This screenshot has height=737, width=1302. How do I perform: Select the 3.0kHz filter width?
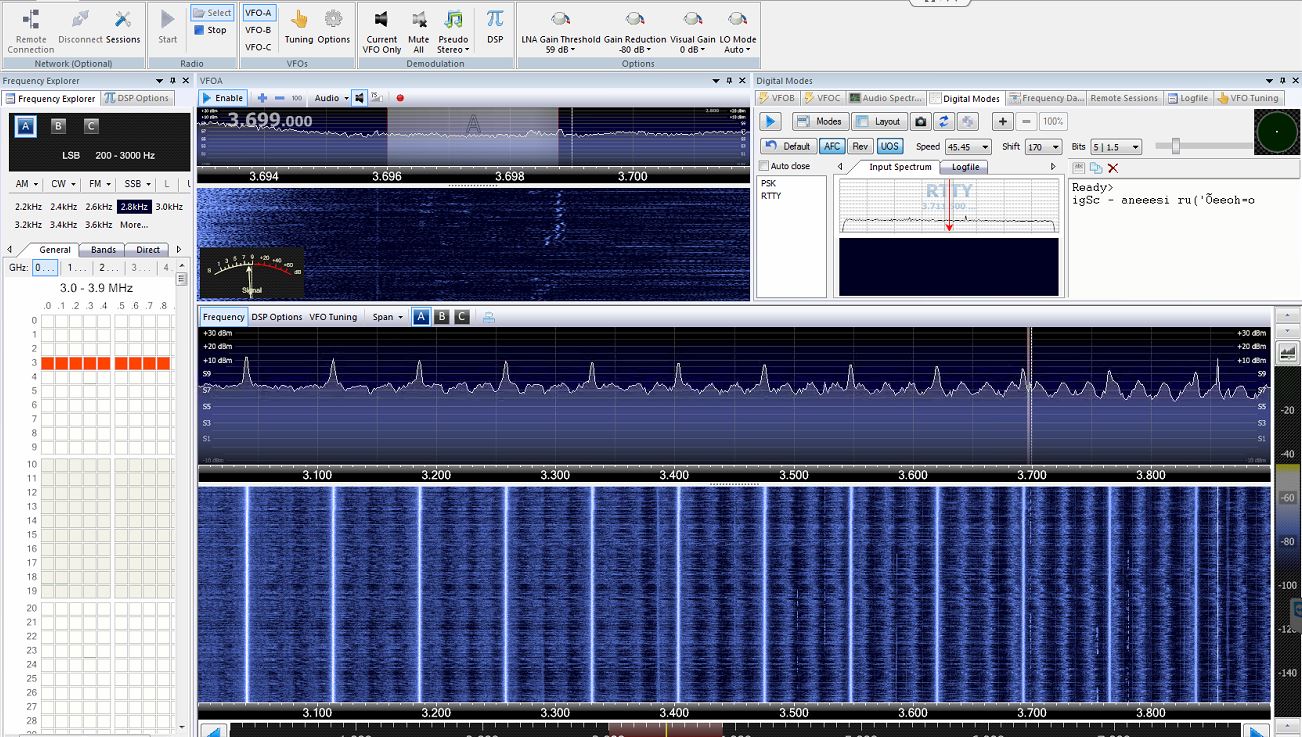(169, 207)
